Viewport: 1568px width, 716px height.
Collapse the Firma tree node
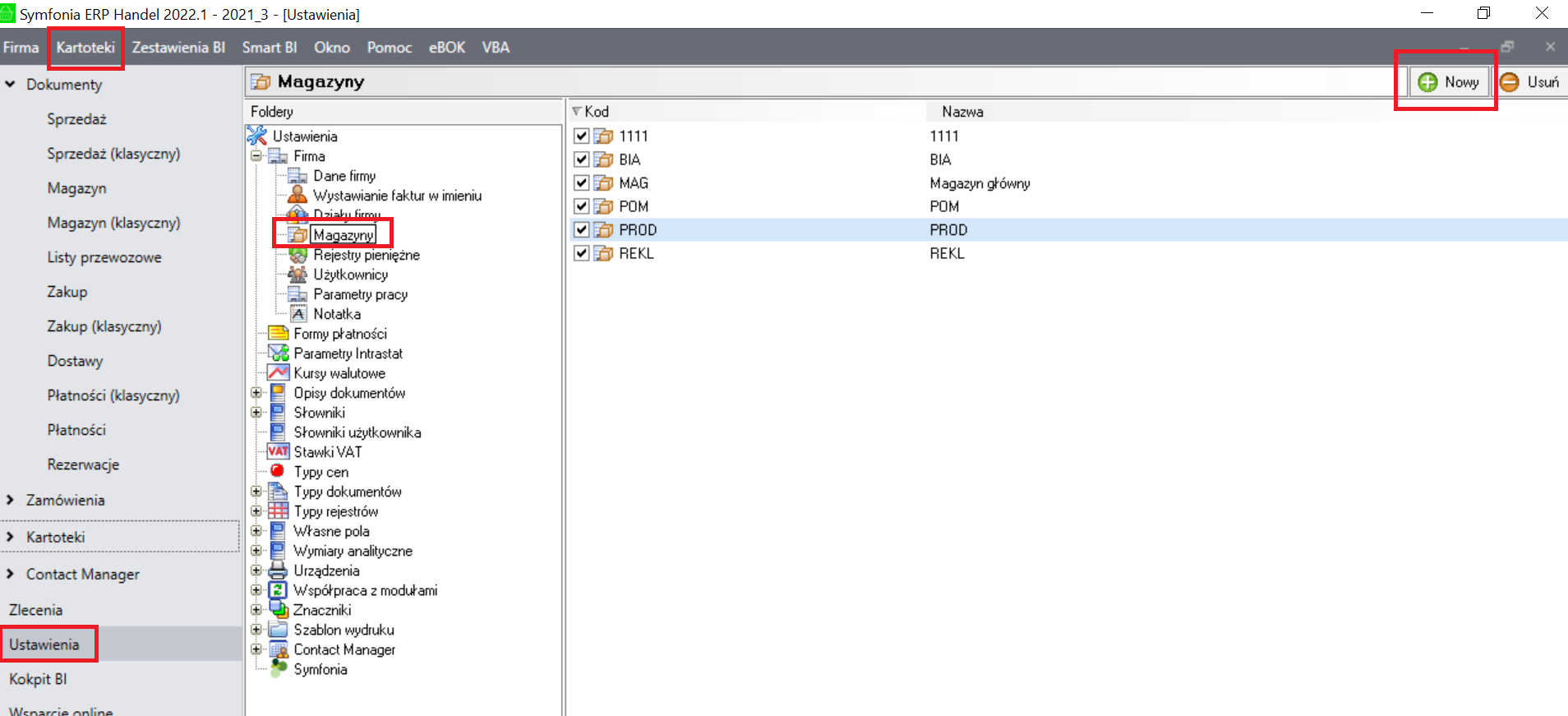[256, 155]
